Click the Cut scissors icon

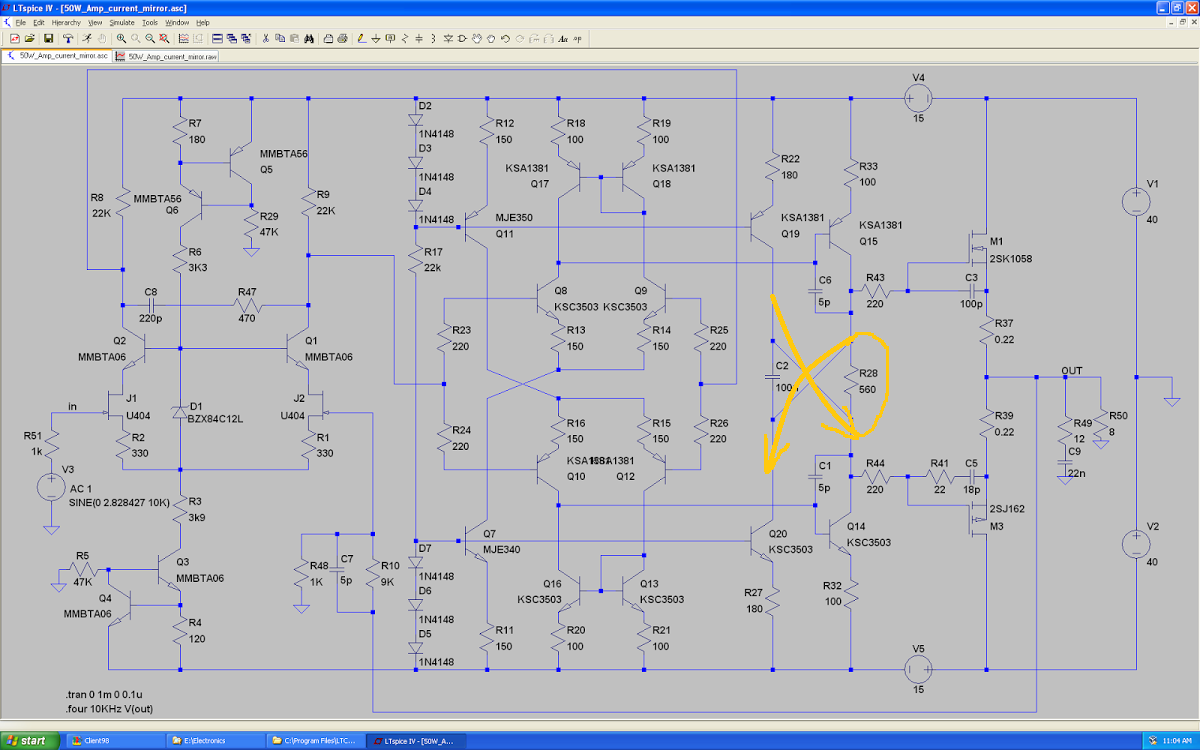coord(266,38)
